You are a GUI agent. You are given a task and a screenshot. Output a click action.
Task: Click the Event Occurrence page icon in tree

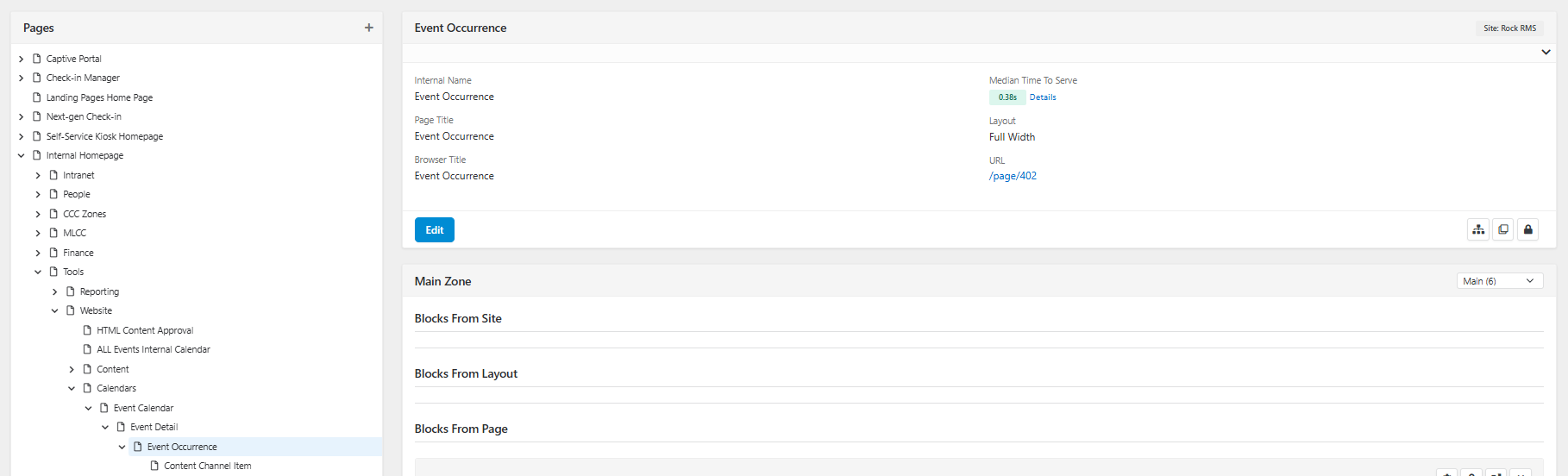138,447
